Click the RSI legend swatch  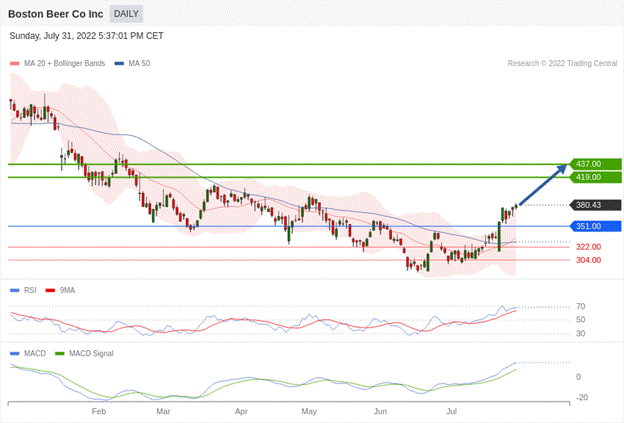coord(15,290)
